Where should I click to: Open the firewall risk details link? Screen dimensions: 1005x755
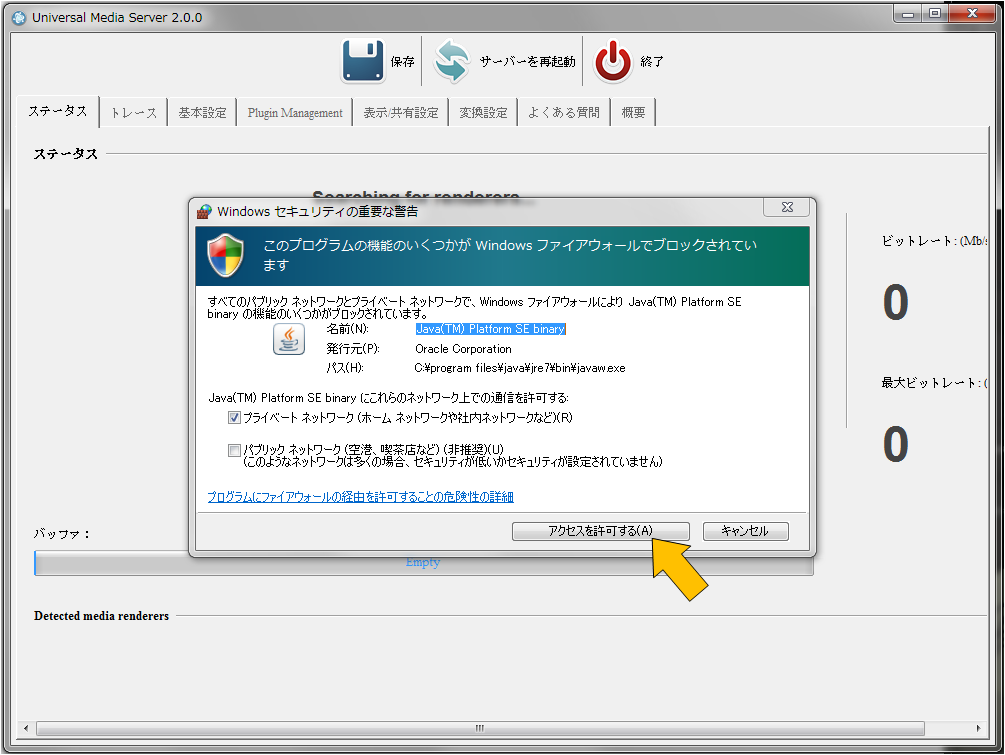tap(360, 497)
